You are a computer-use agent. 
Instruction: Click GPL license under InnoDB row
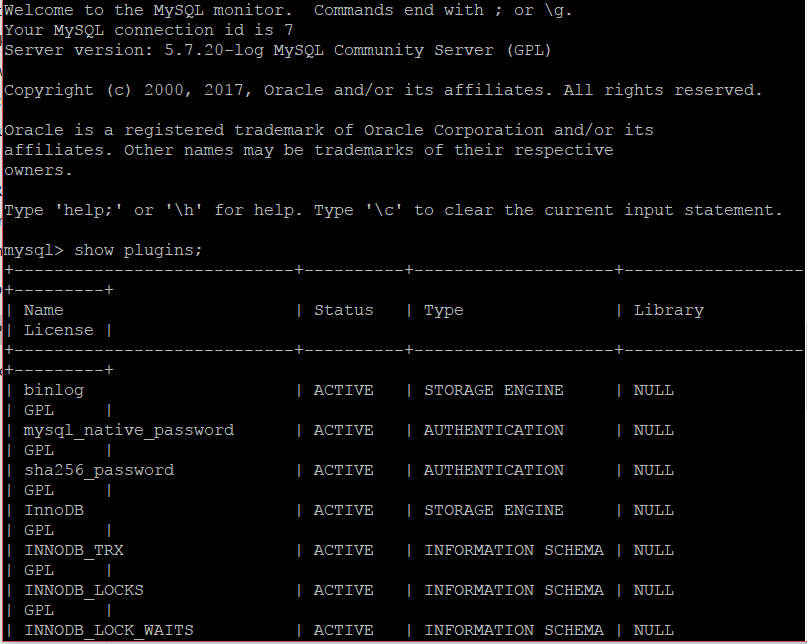pyautogui.click(x=39, y=530)
